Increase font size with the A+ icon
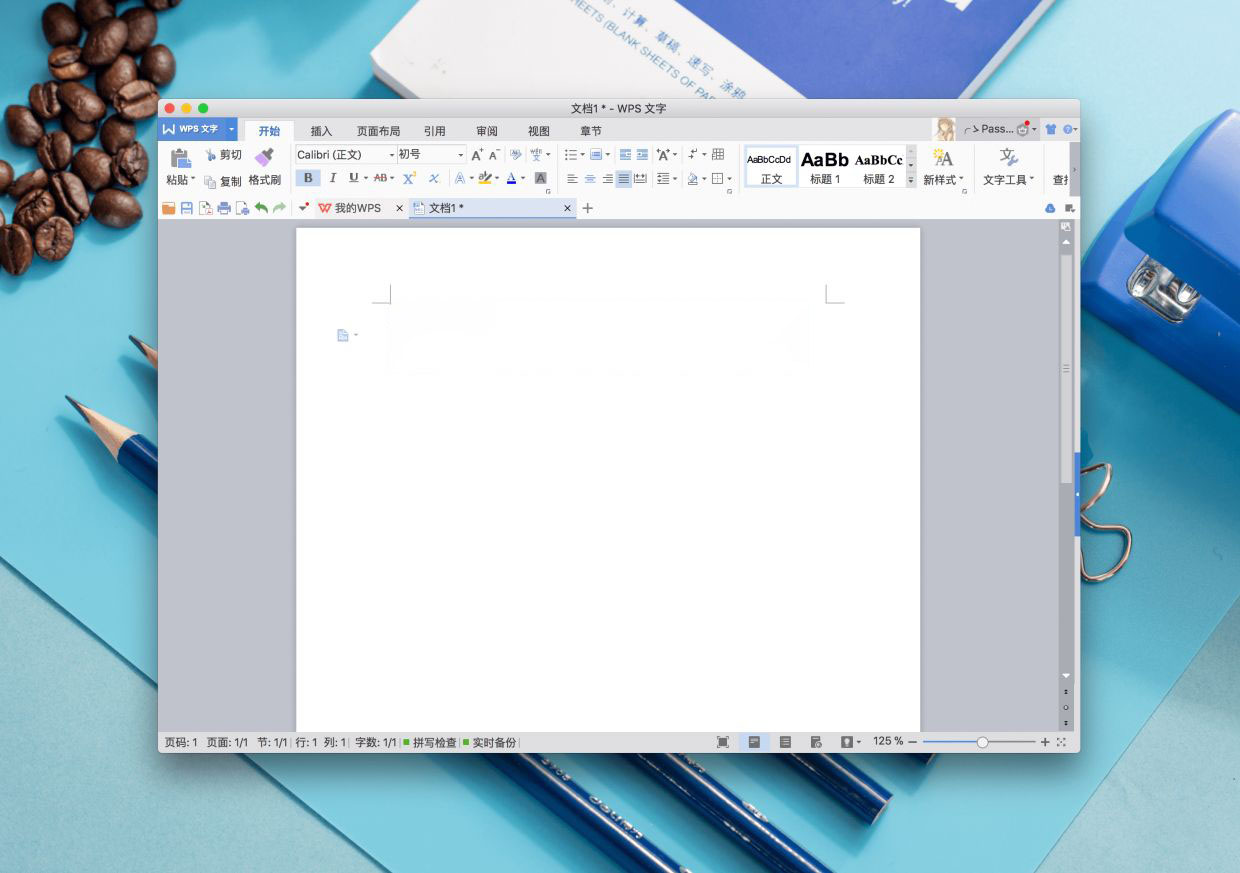 click(477, 154)
